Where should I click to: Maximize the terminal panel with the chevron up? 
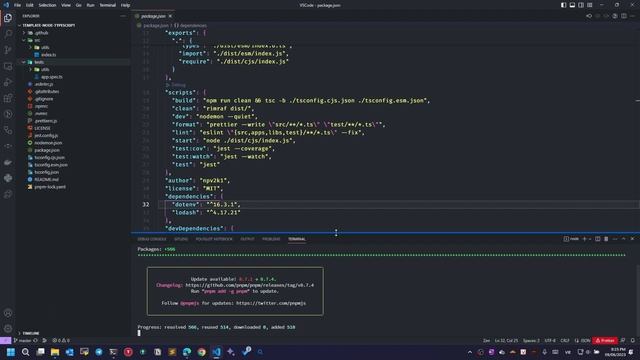point(624,239)
